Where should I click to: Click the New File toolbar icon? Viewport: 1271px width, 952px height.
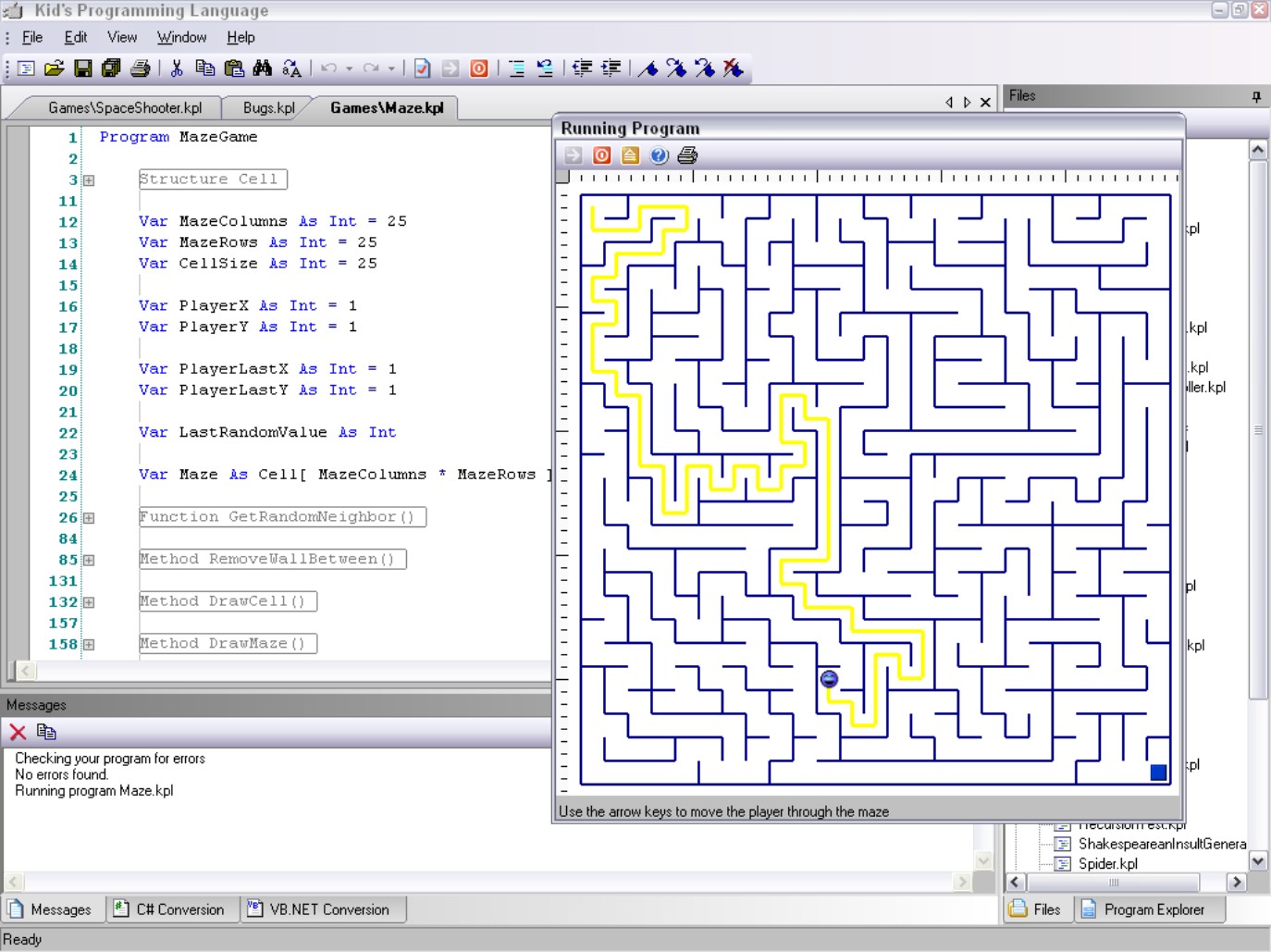coord(26,68)
